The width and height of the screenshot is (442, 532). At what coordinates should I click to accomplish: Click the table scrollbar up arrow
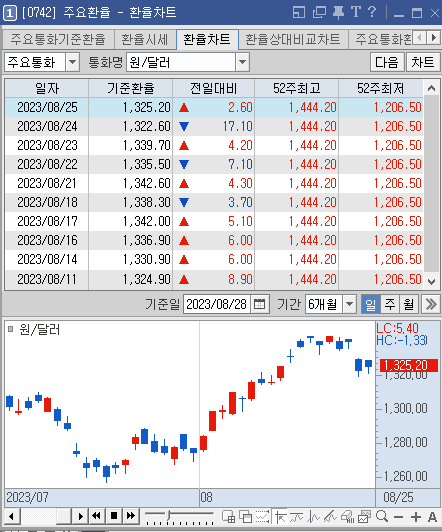(x=431, y=89)
